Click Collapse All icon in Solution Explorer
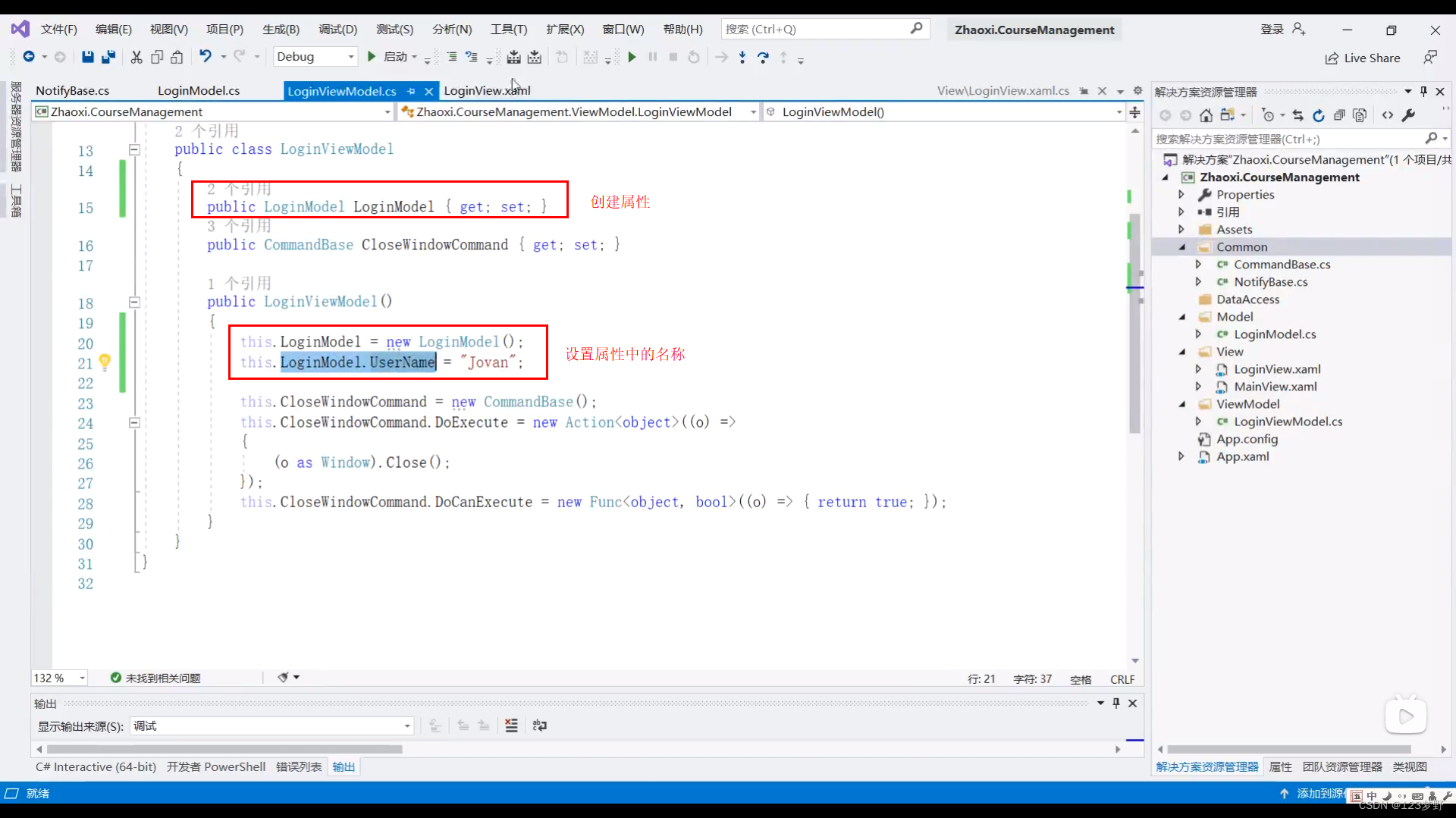The image size is (1456, 818). (x=1339, y=115)
